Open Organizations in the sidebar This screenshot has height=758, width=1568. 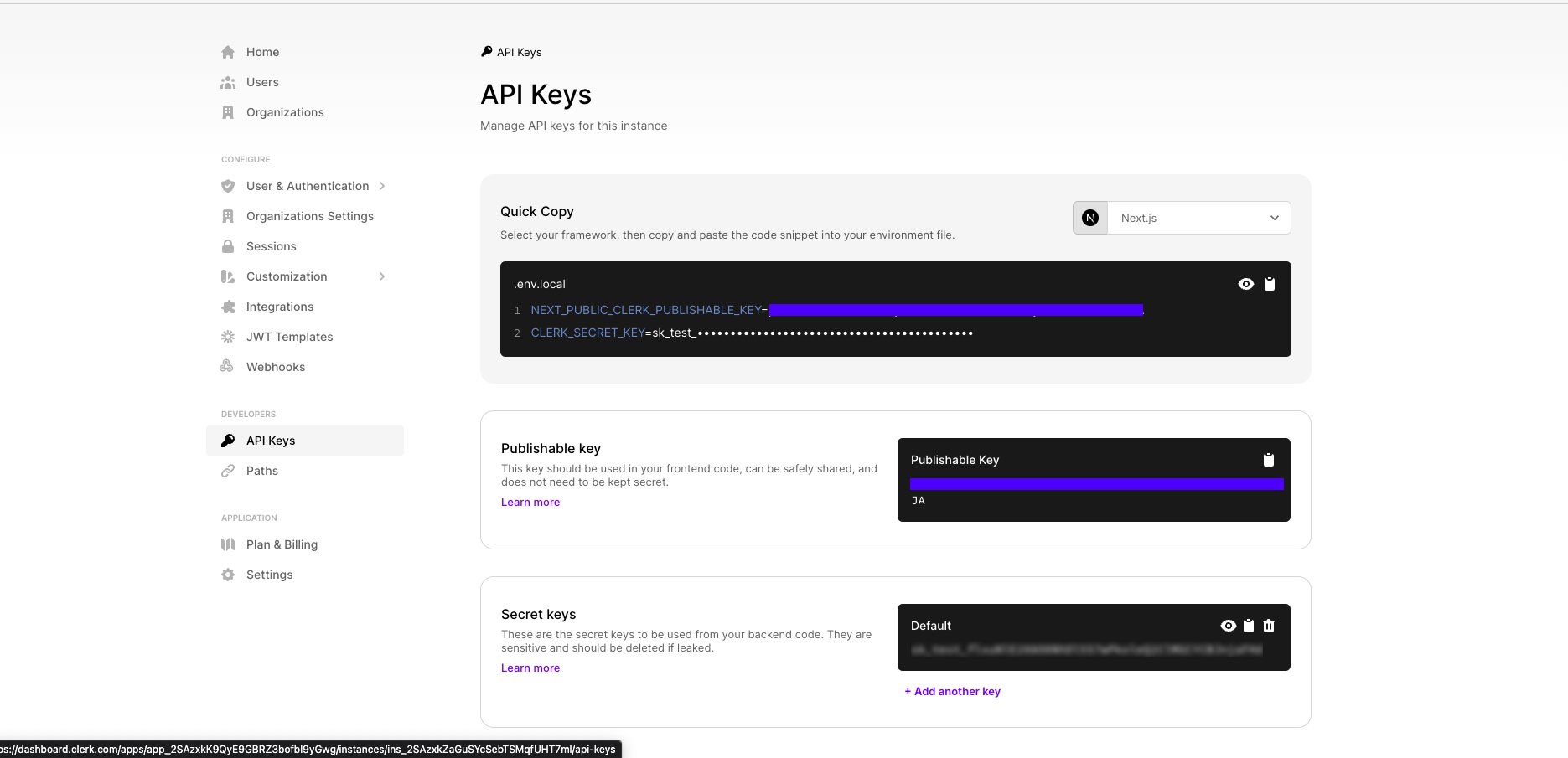point(285,112)
